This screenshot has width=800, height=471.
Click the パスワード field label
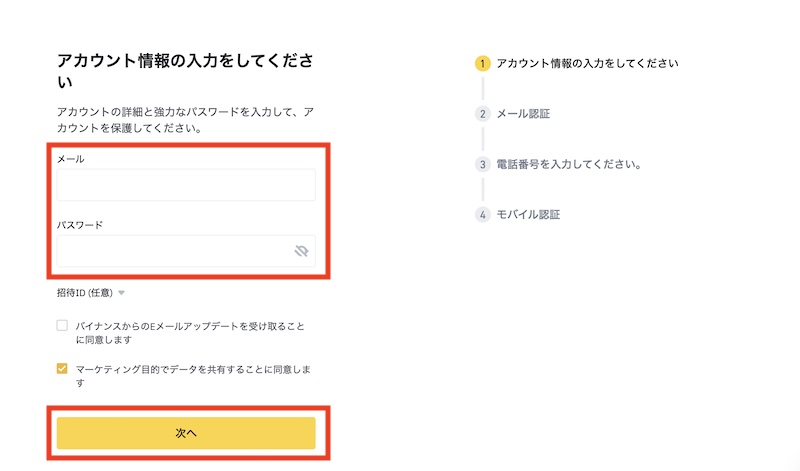pos(80,225)
